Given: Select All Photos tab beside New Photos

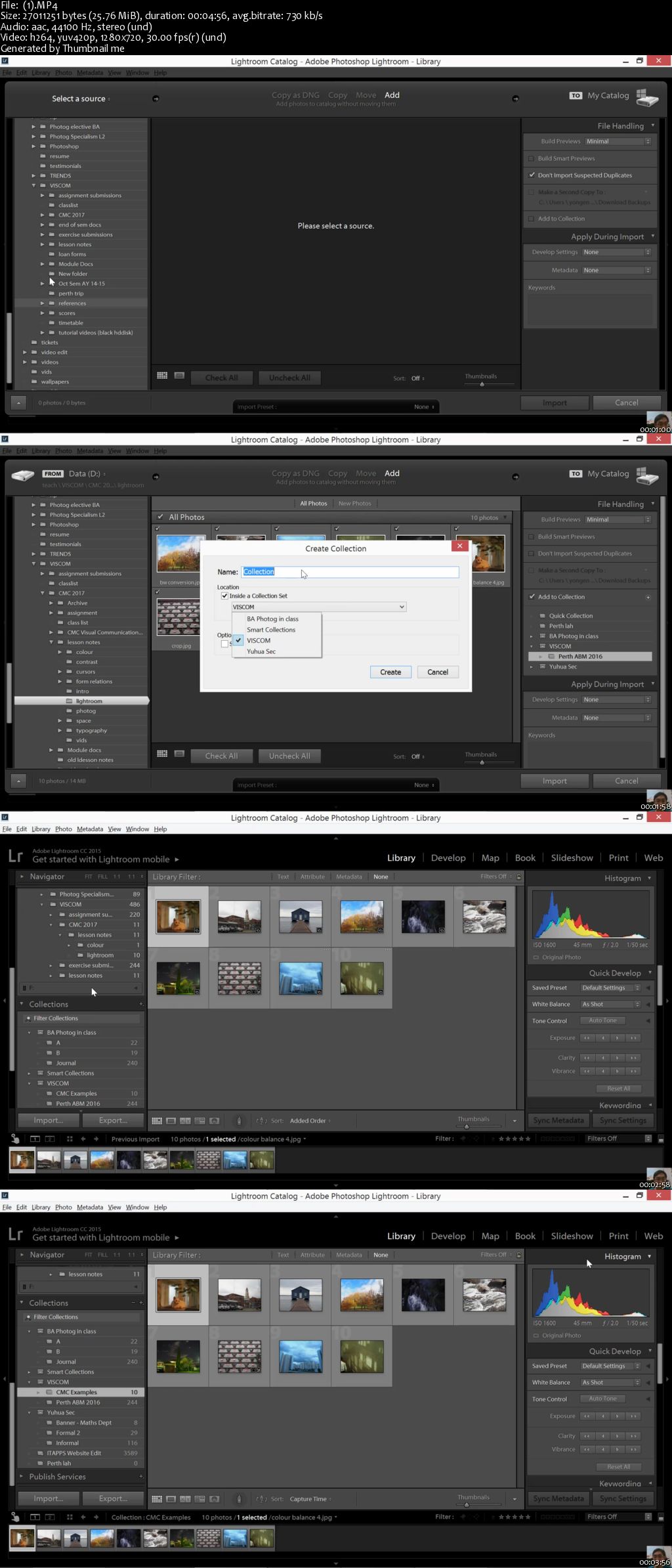Looking at the screenshot, I should (x=314, y=504).
